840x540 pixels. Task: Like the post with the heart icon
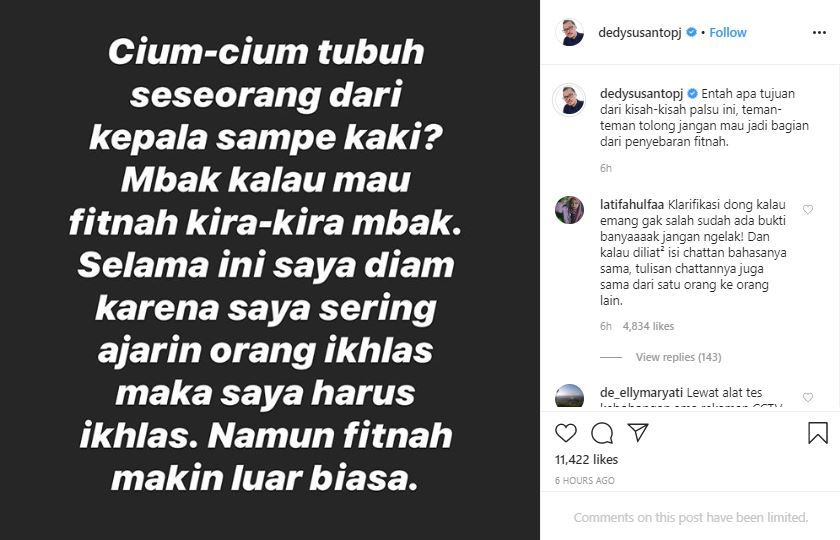(x=566, y=433)
